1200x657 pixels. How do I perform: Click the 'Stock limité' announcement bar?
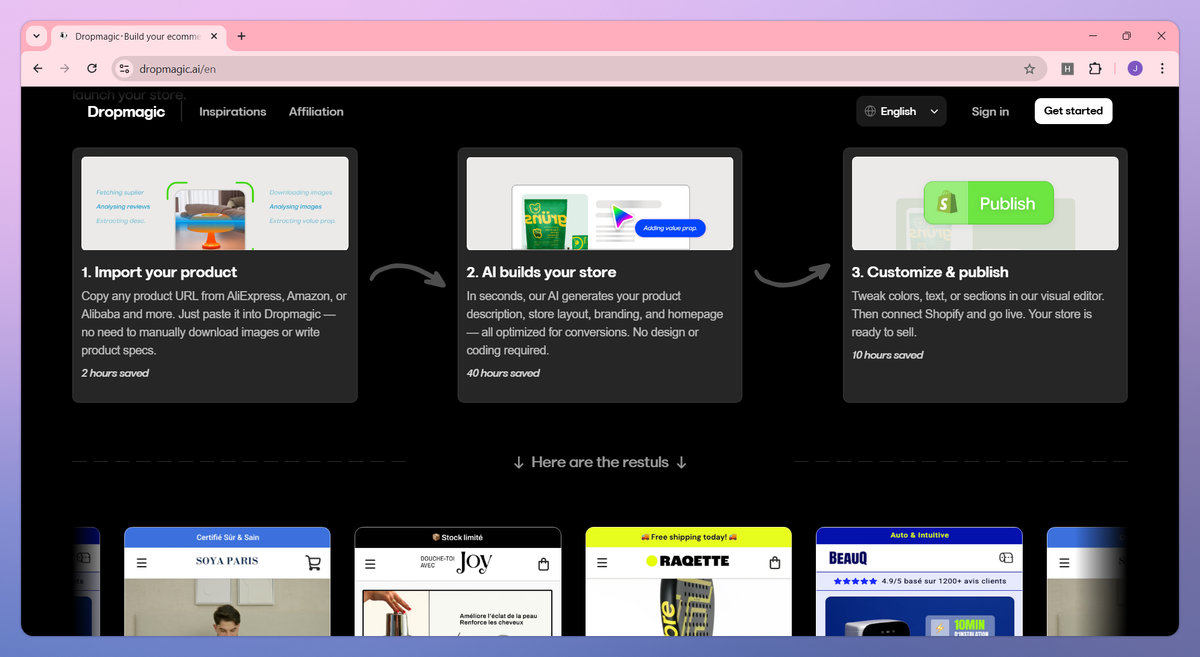point(458,537)
